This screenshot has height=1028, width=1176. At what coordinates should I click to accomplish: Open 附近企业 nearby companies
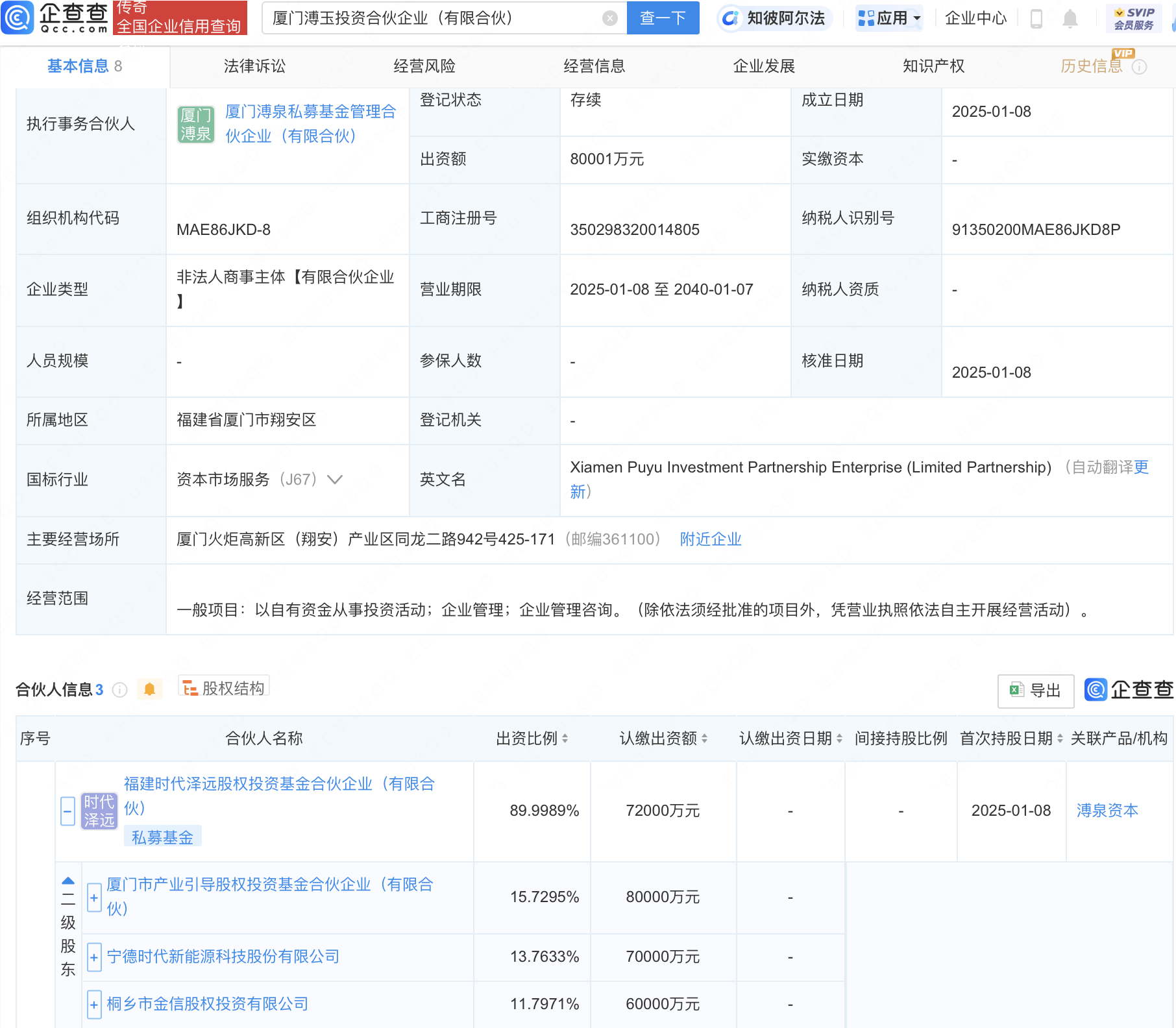point(711,539)
